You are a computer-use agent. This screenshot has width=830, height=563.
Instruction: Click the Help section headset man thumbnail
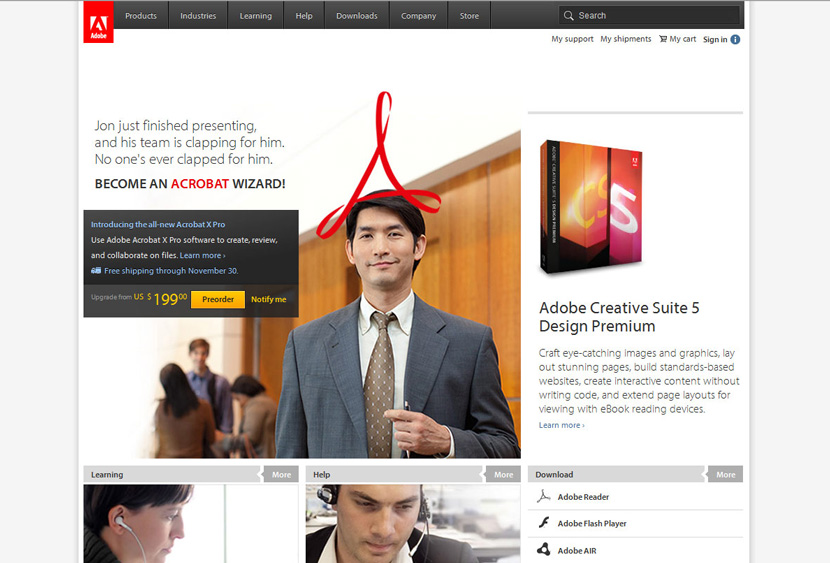(413, 524)
